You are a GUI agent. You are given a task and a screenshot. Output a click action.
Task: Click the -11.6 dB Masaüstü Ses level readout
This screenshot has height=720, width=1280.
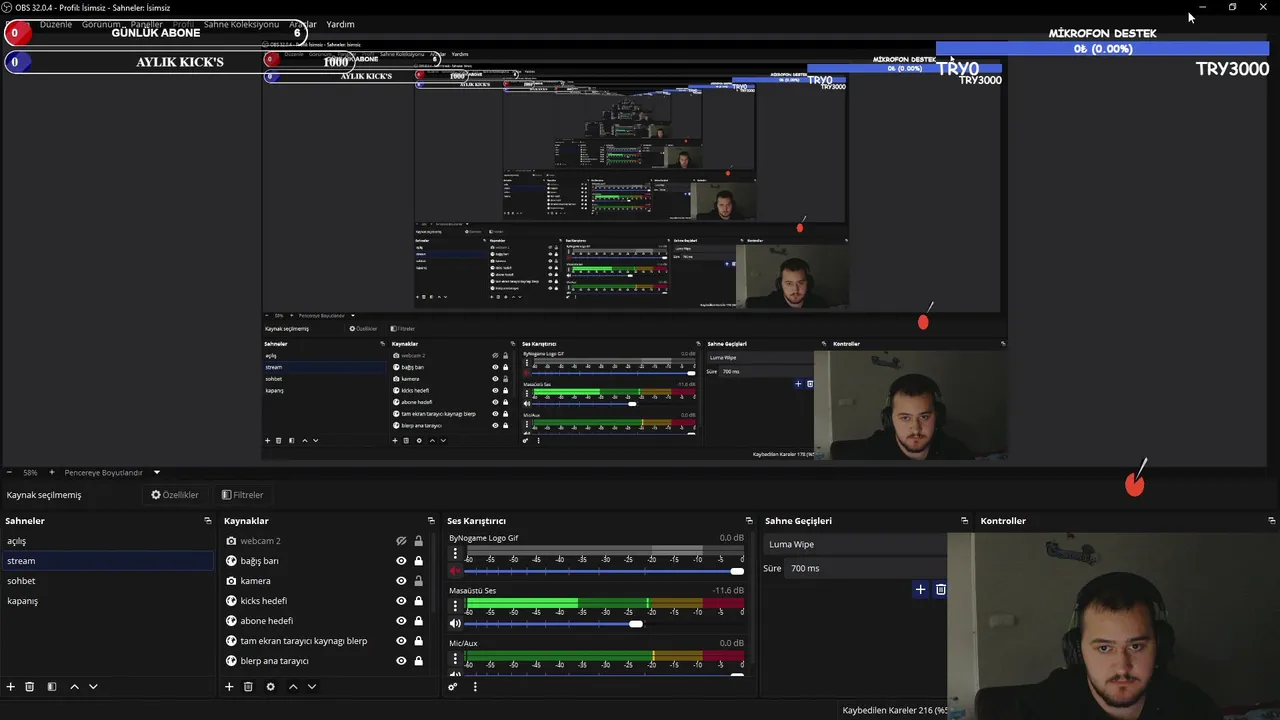(728, 591)
